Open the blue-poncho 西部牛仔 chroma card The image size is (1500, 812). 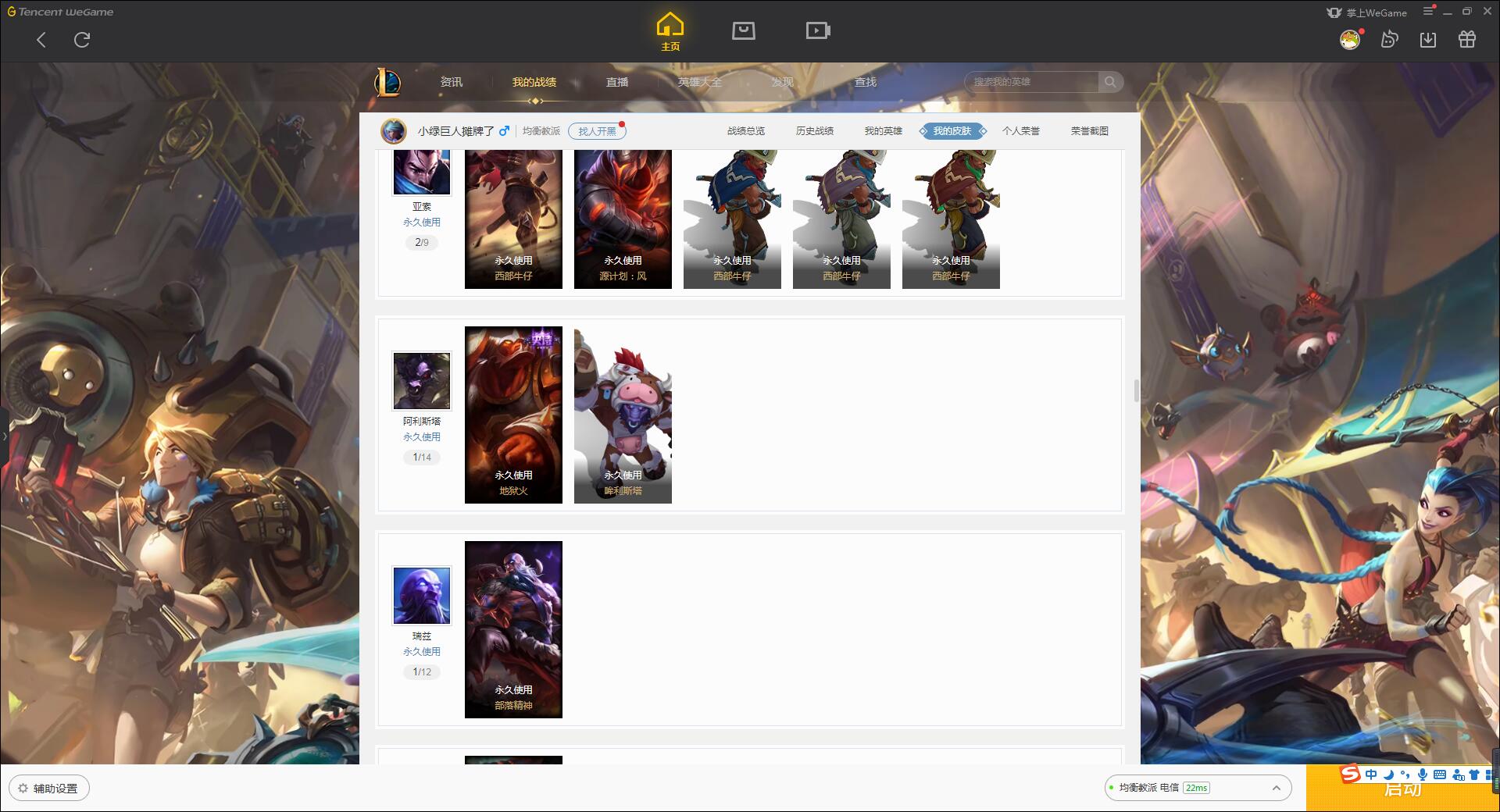[732, 219]
